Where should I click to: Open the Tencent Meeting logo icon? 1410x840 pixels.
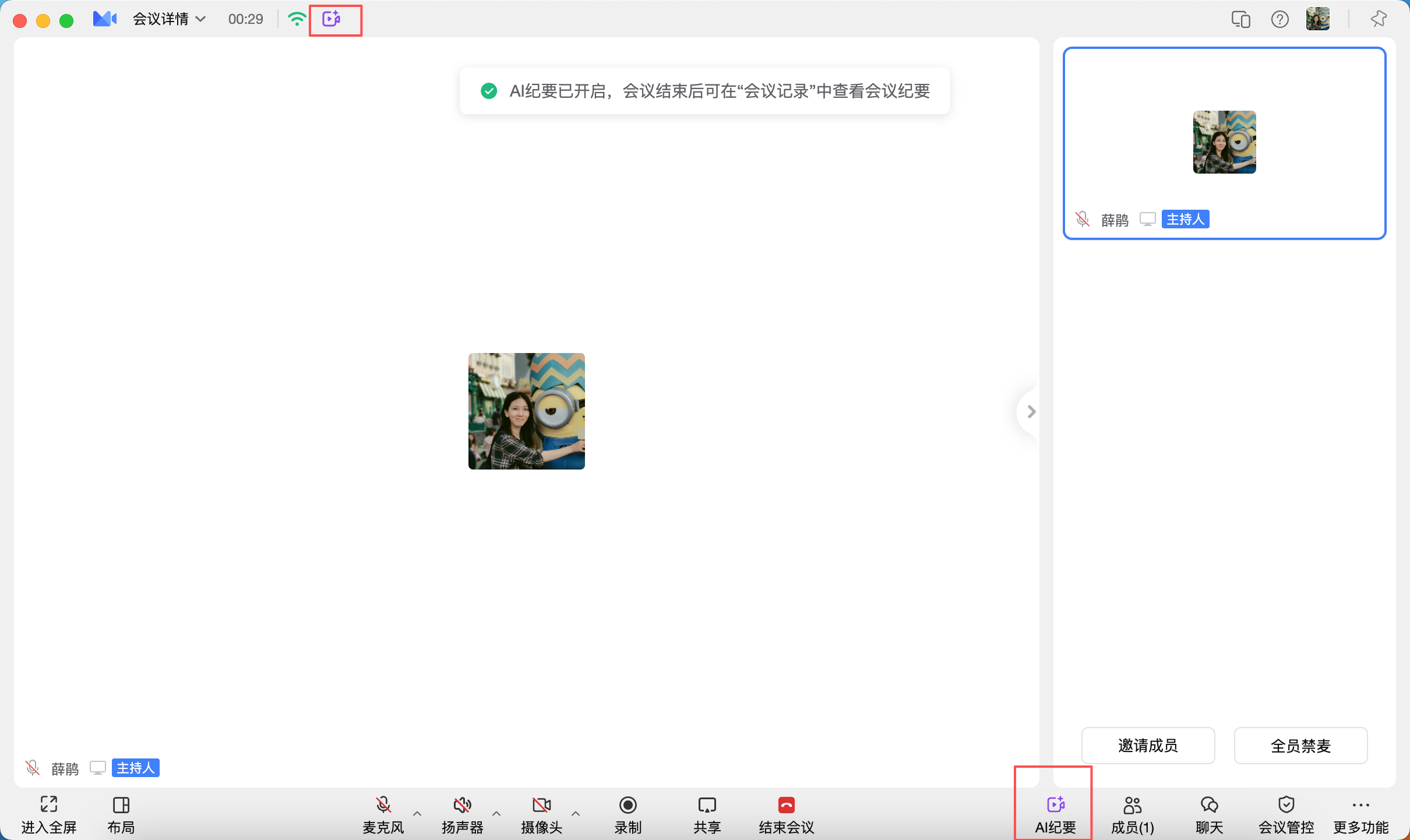click(x=105, y=19)
